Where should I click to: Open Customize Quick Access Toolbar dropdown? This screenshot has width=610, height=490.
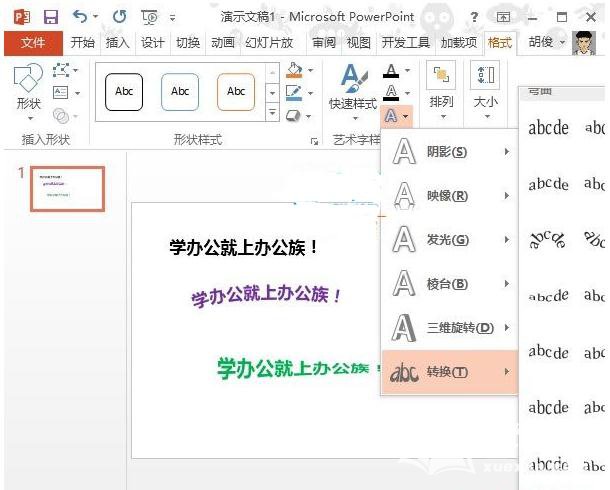point(172,18)
